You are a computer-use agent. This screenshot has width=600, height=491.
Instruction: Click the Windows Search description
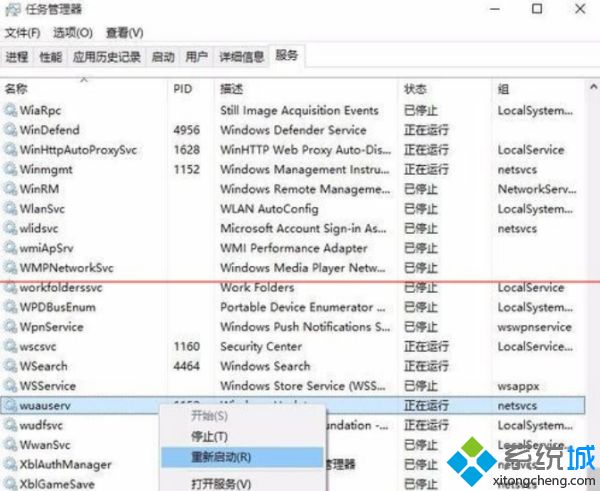point(265,366)
